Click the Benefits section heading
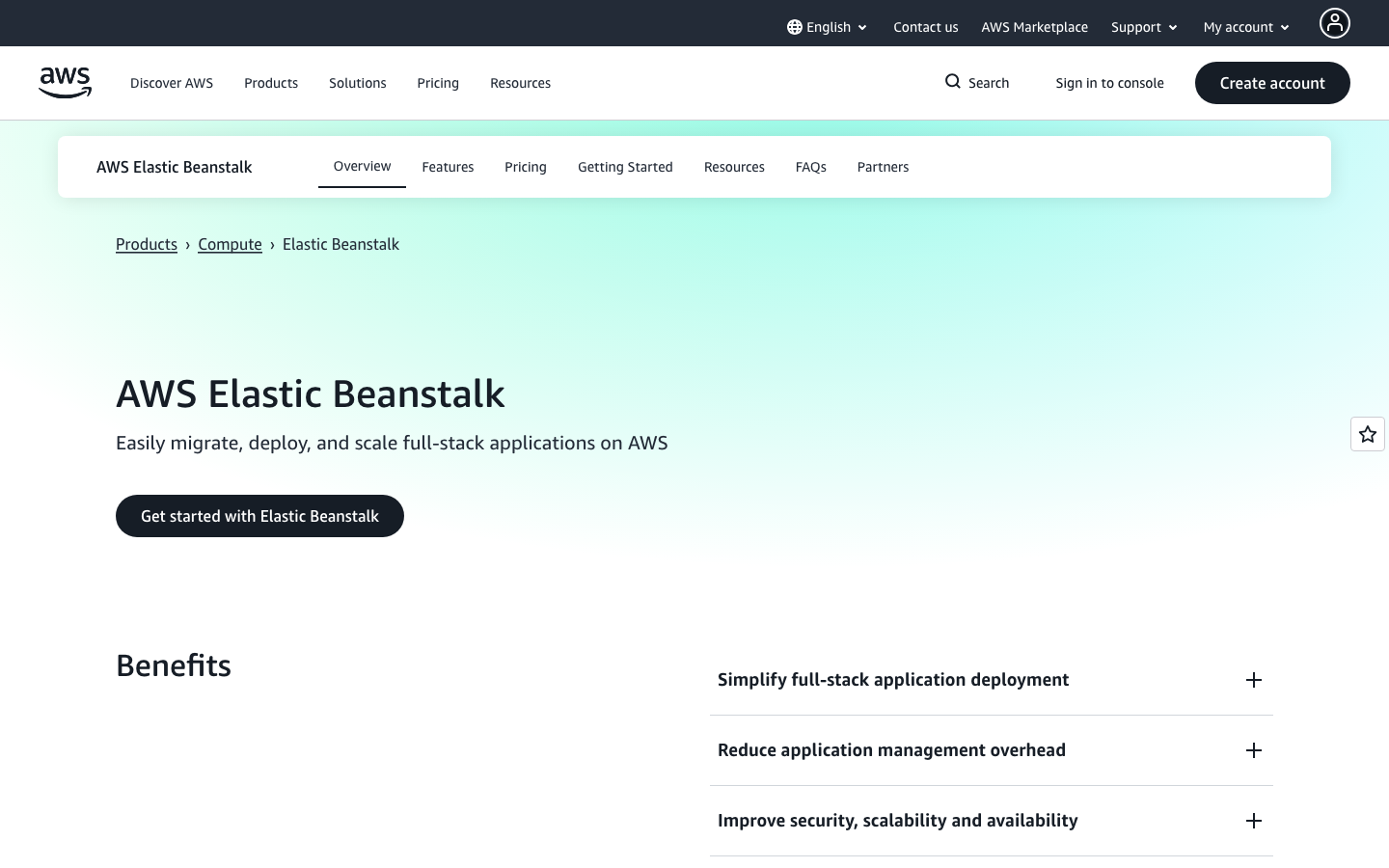The image size is (1389, 868). 174,665
